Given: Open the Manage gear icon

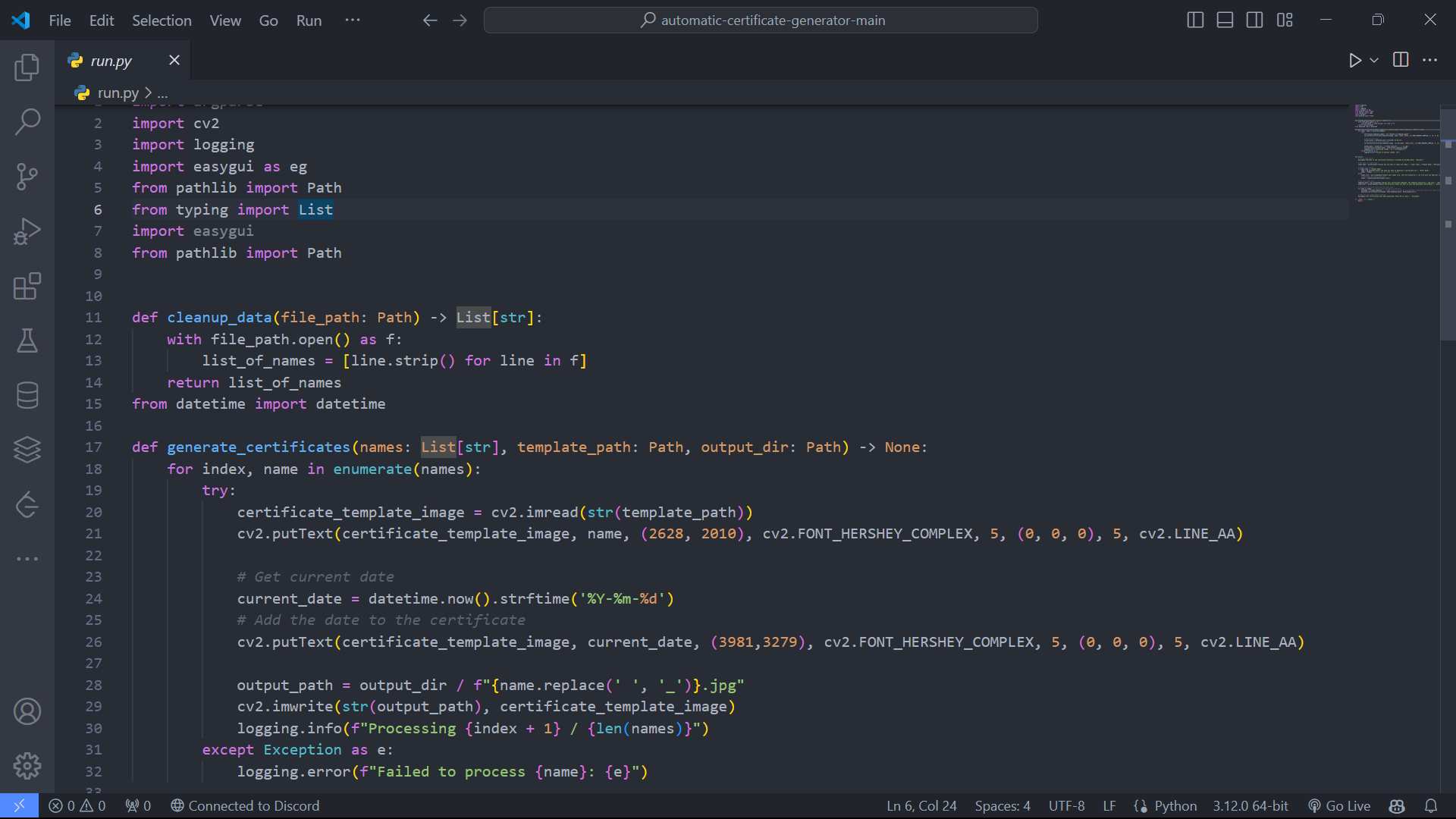Looking at the screenshot, I should [x=27, y=766].
